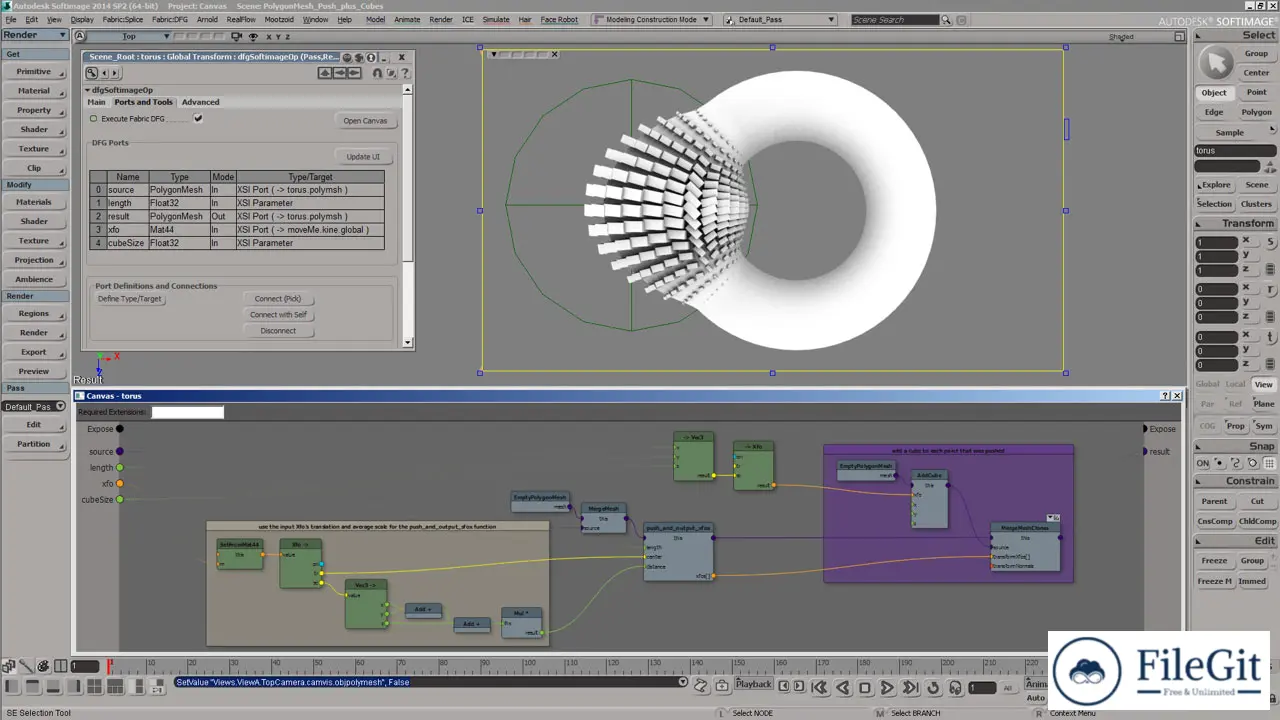
Task: Click the Define Type/Target button
Action: [130, 298]
